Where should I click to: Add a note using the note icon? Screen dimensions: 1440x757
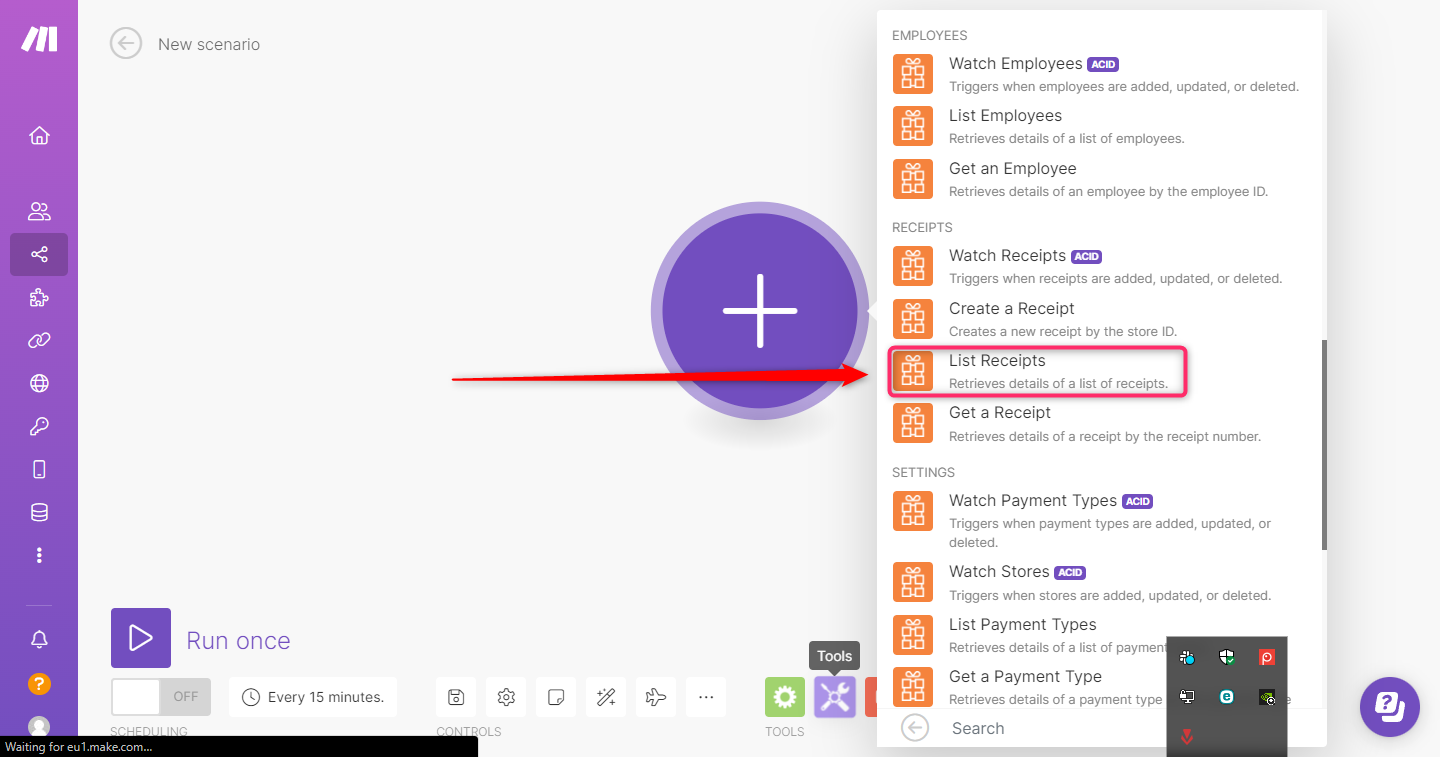tap(556, 696)
